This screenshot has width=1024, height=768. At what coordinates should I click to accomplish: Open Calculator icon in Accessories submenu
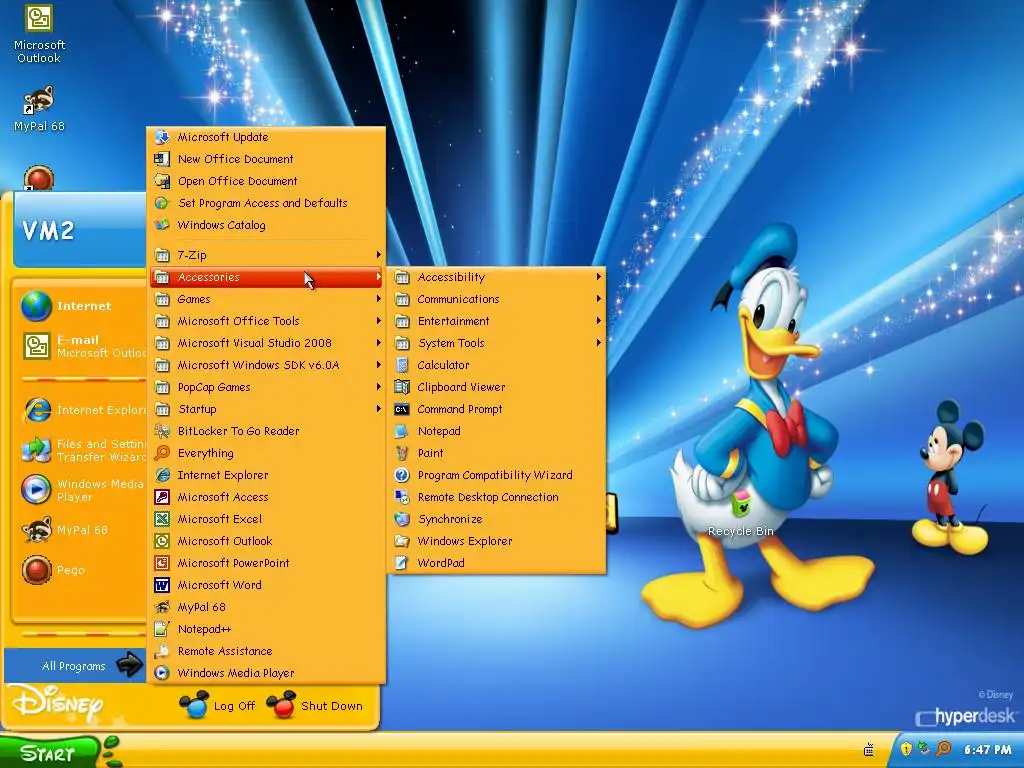pyautogui.click(x=402, y=365)
